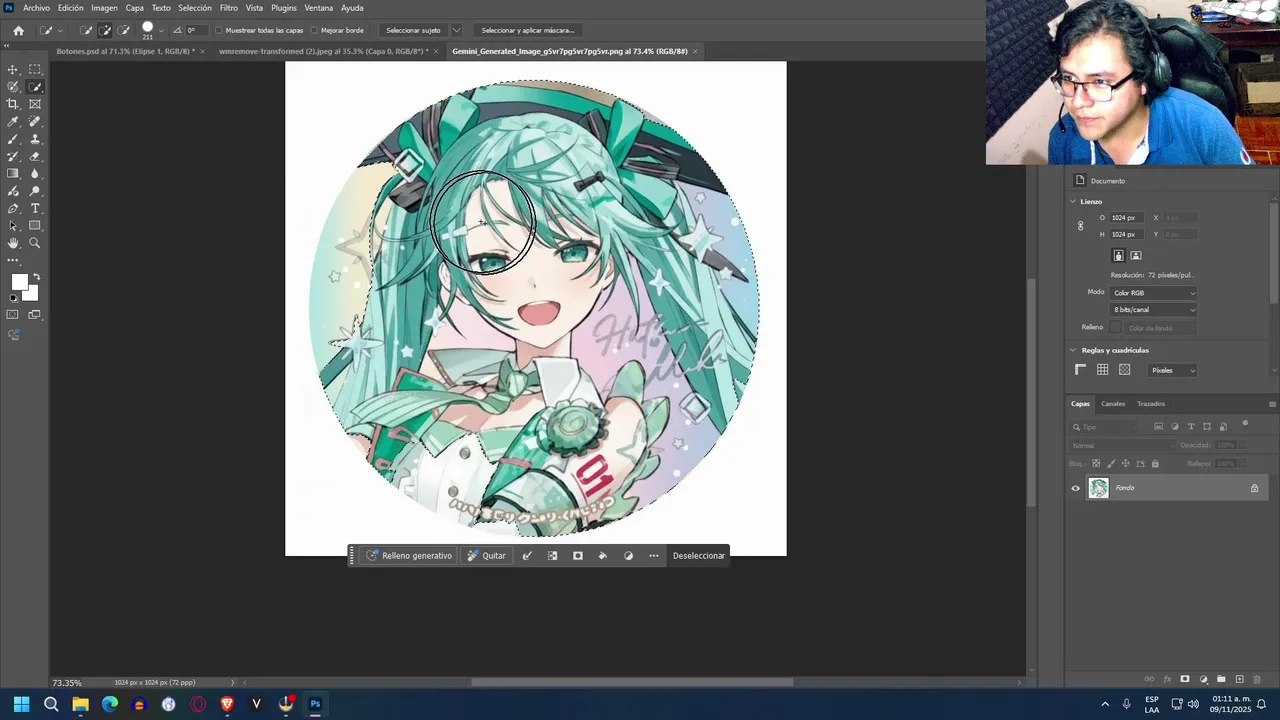
Task: Select the Blur tool
Action: (x=35, y=174)
